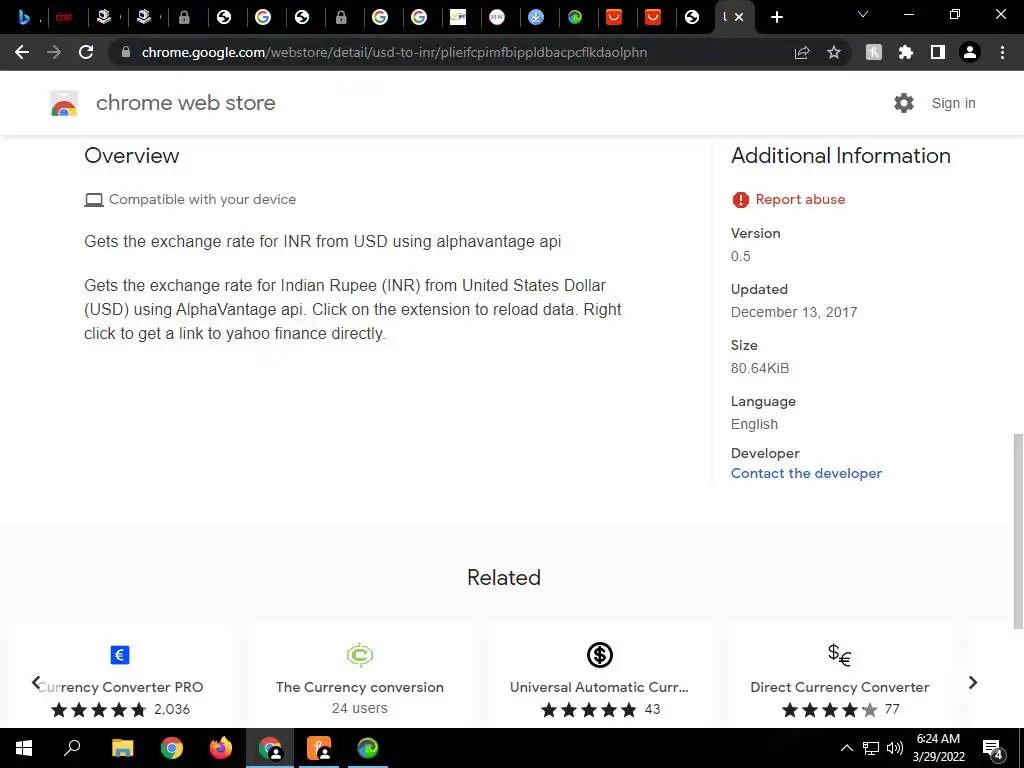Click the address bar URL
Viewport: 1024px width, 768px height.
click(x=394, y=52)
